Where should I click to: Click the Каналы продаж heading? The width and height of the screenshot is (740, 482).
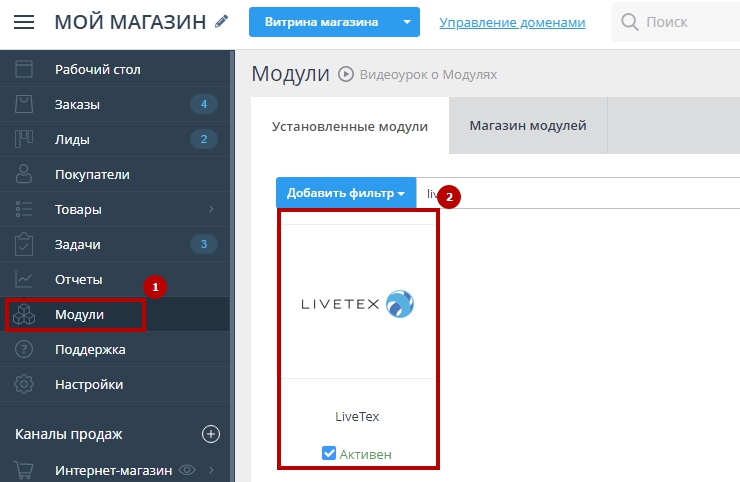(69, 434)
